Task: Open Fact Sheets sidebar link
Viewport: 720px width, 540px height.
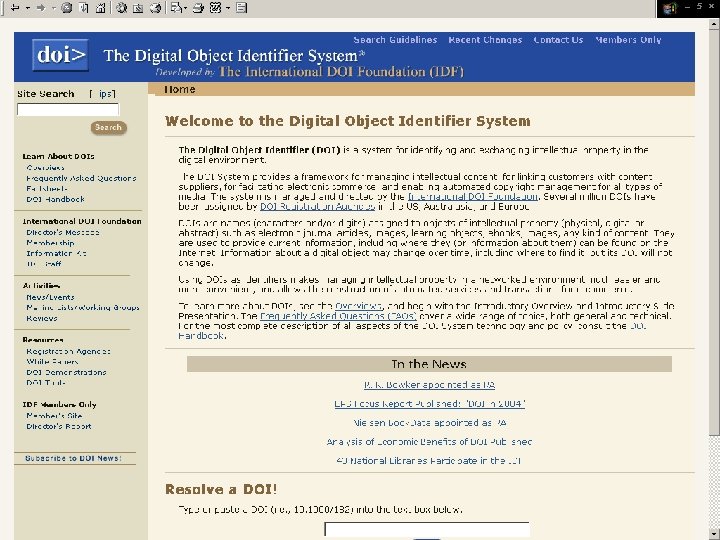Action: coord(47,189)
